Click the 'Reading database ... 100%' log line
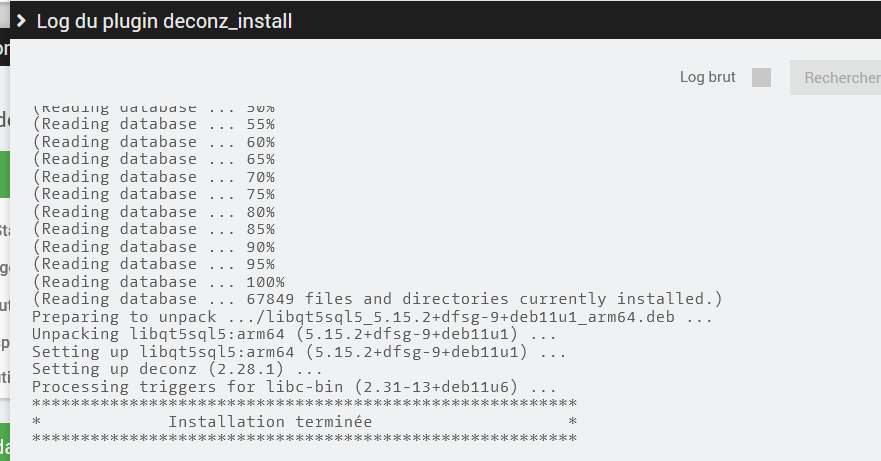Viewport: 881px width, 461px height. pyautogui.click(x=158, y=282)
